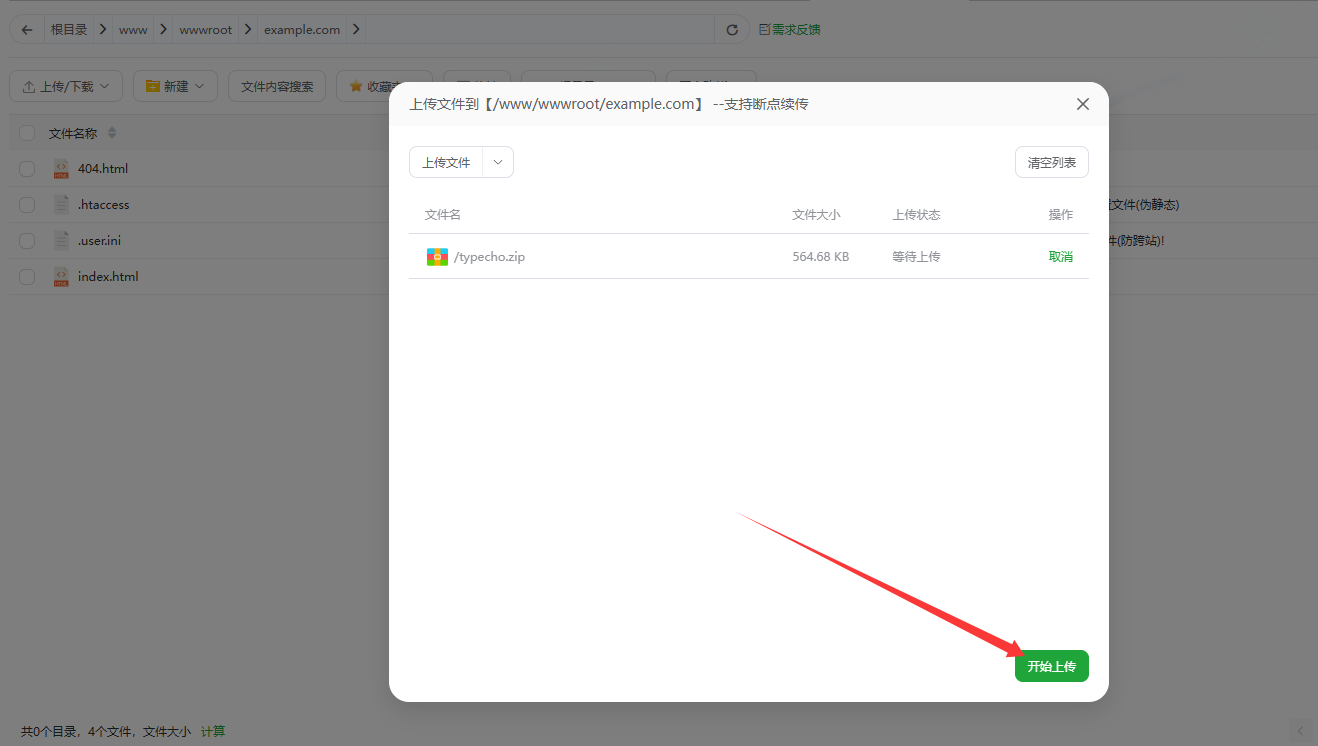Click the index.html file name
Image resolution: width=1318 pixels, height=746 pixels.
(x=108, y=277)
